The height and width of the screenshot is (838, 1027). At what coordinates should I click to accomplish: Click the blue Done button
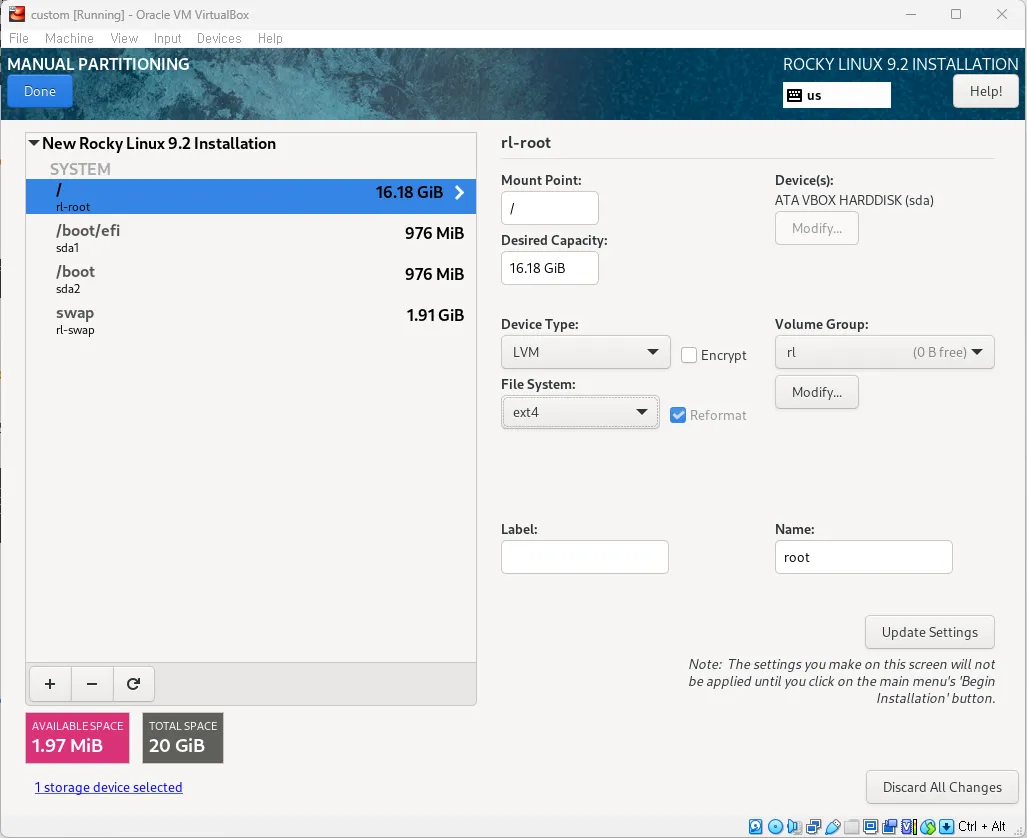point(40,91)
